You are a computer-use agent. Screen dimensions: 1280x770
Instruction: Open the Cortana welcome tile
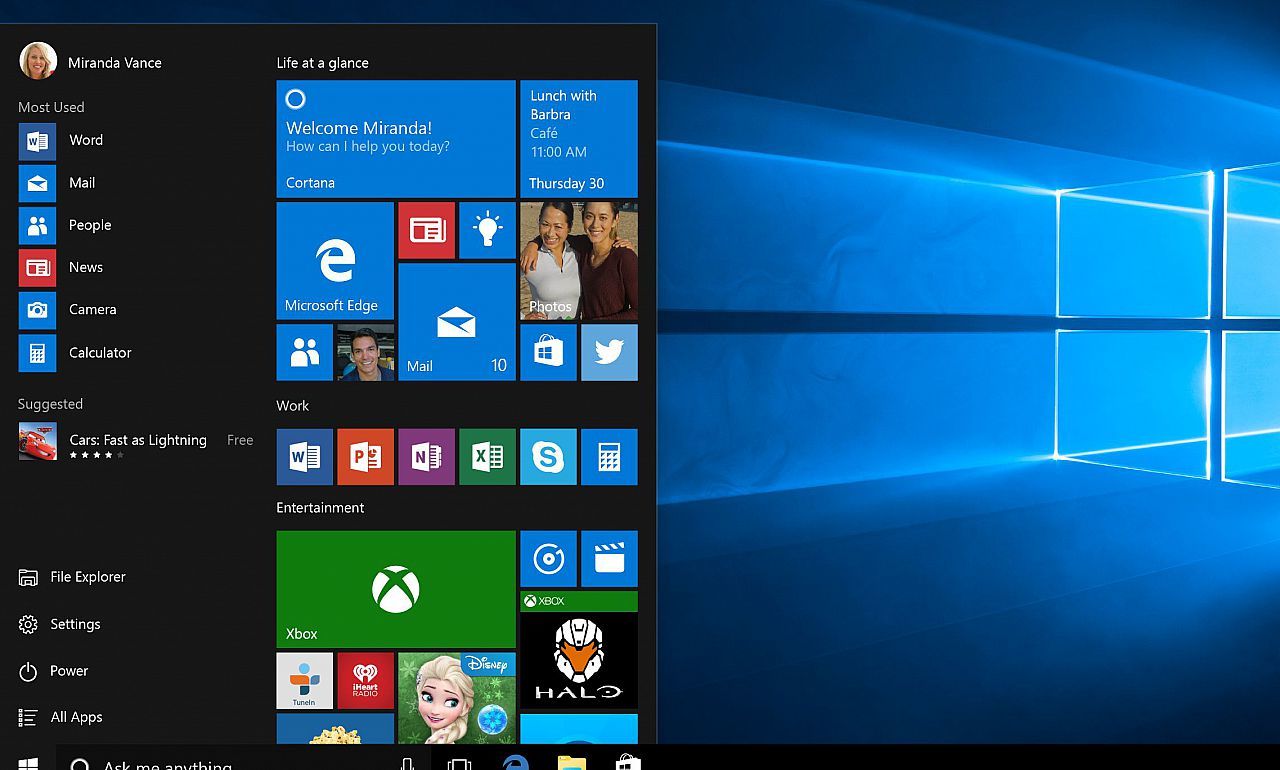pos(396,139)
